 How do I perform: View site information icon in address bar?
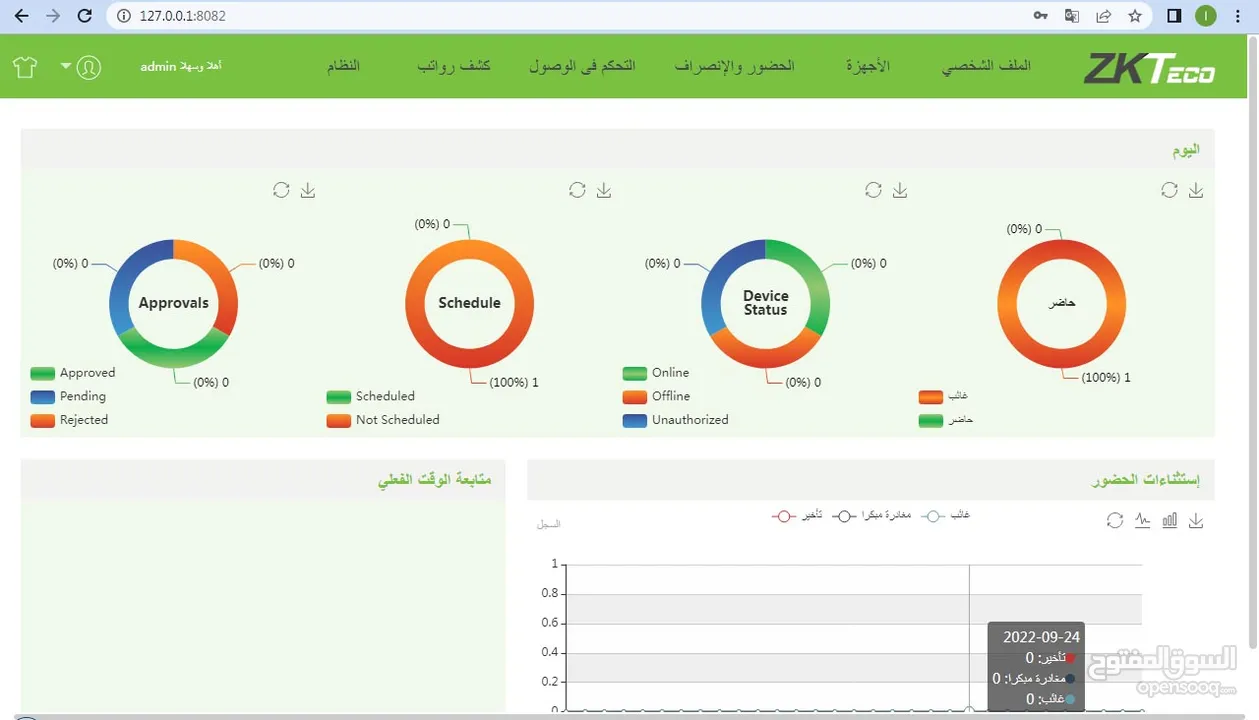point(124,16)
